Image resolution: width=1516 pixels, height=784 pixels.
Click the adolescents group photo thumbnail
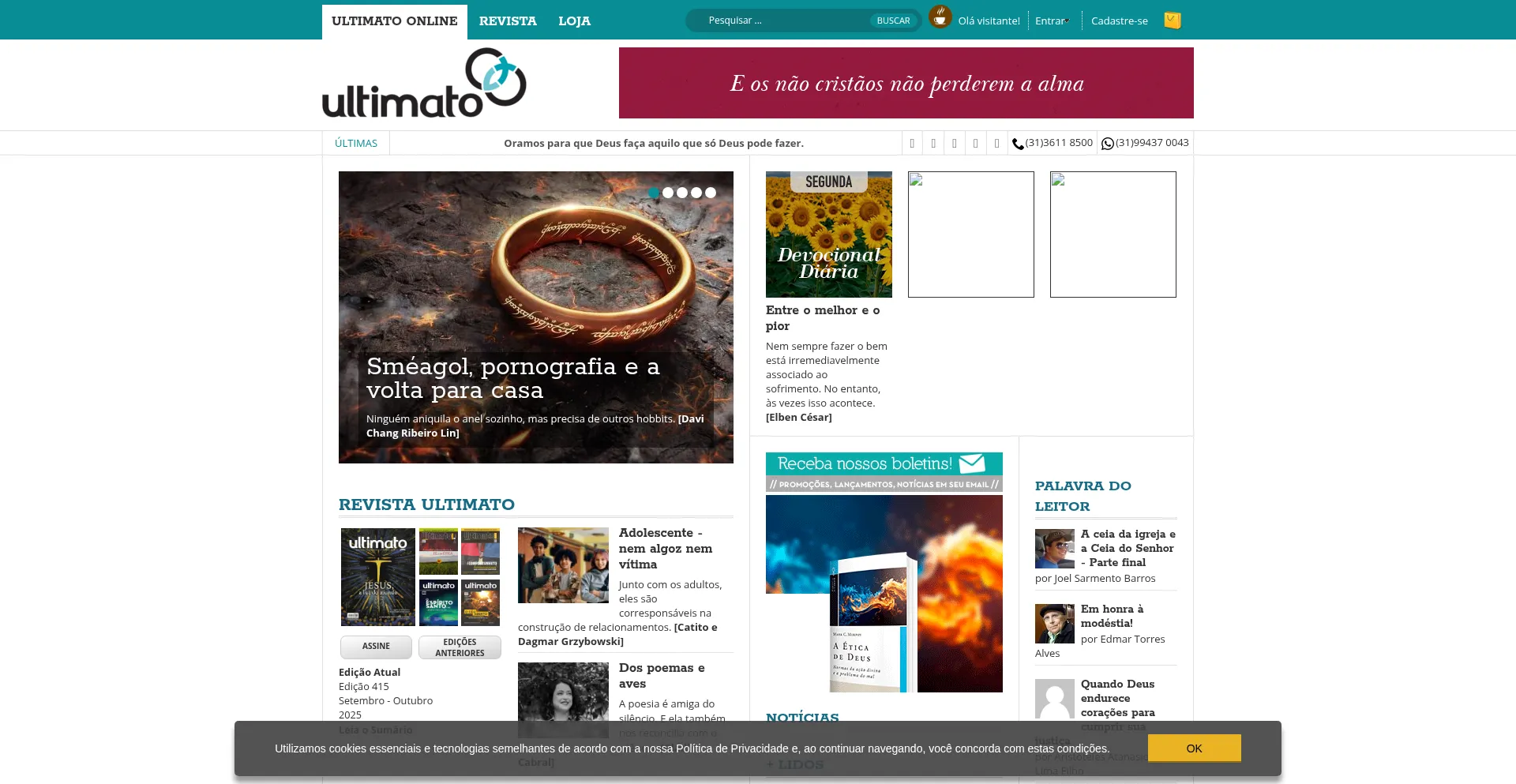[x=563, y=565]
